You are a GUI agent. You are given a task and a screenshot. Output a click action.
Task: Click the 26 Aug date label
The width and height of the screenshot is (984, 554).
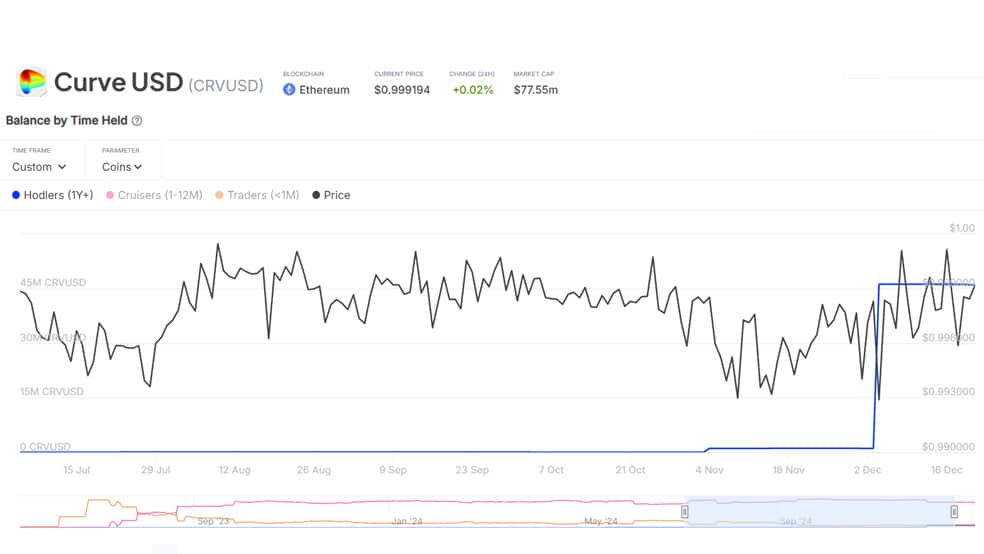[x=314, y=470]
